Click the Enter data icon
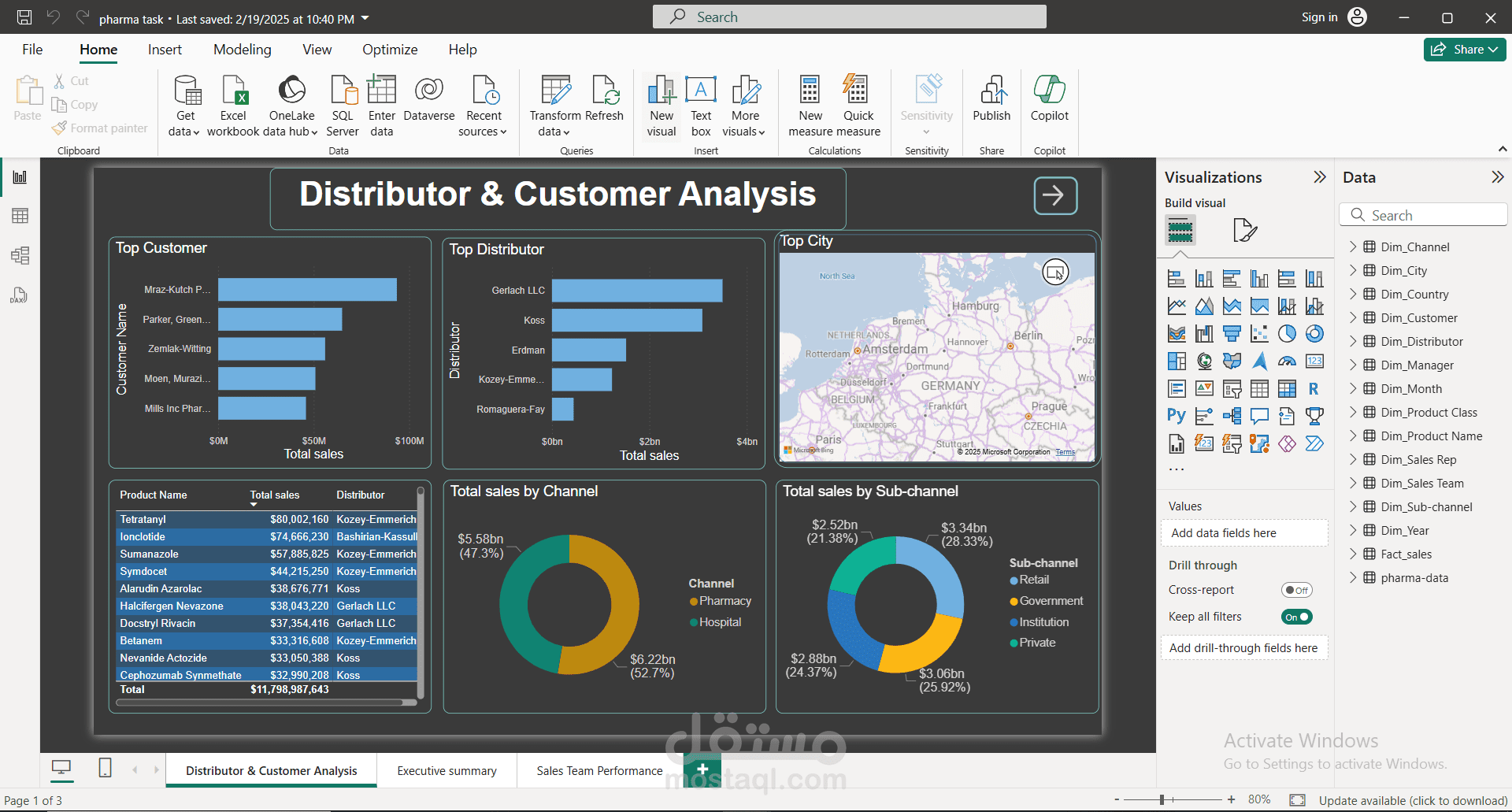This screenshot has width=1512, height=812. [x=382, y=91]
